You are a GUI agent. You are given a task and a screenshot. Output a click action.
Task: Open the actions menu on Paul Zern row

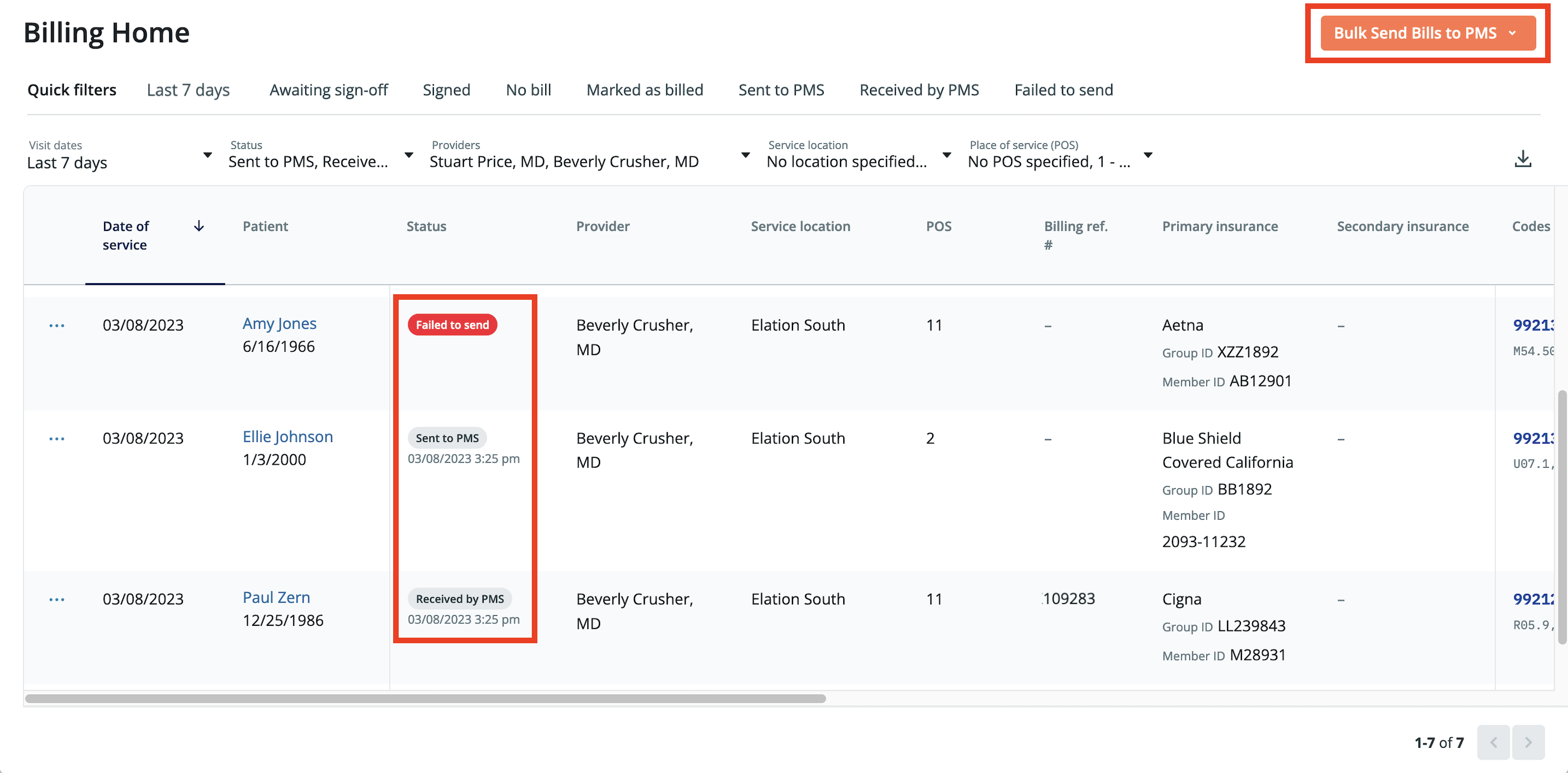coord(56,599)
